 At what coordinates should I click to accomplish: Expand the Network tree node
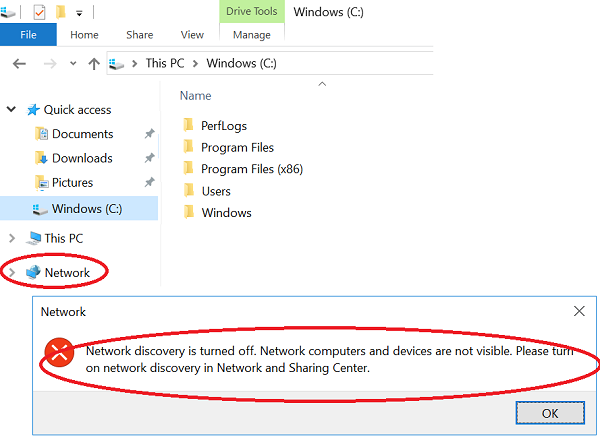coord(12,272)
